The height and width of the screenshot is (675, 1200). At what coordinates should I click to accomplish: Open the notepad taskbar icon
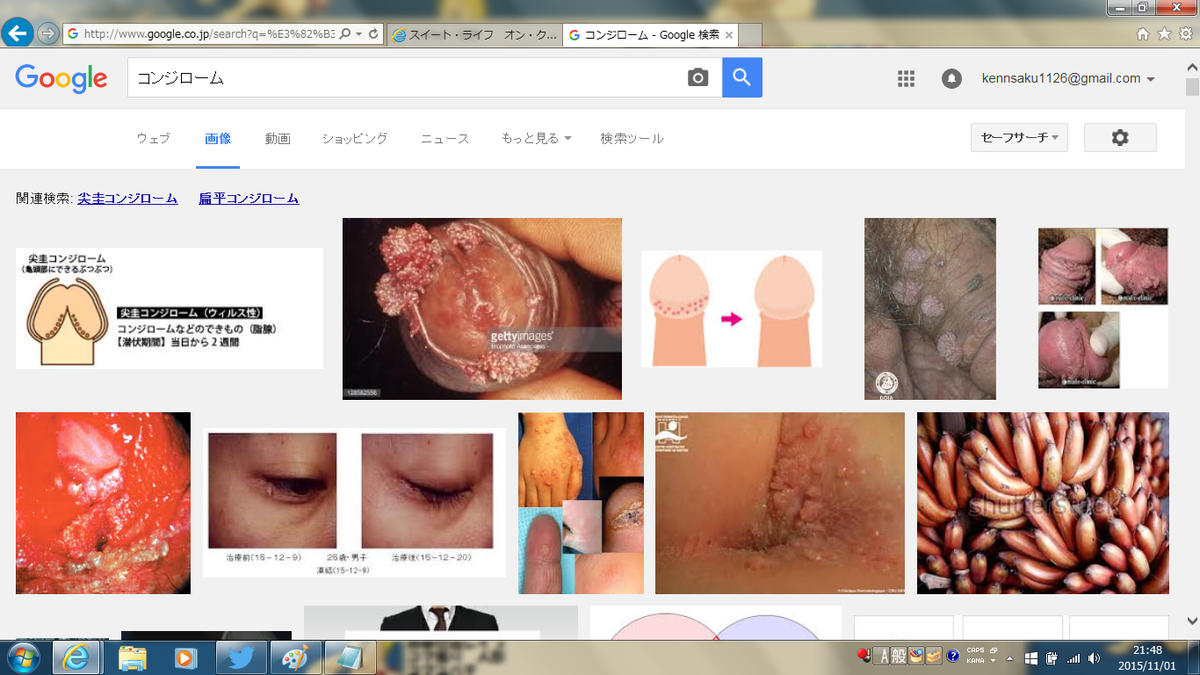point(351,657)
